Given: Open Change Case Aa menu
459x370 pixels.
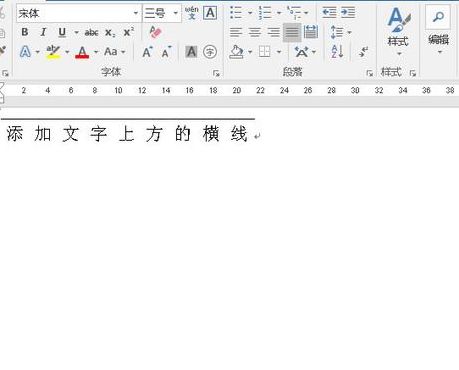Looking at the screenshot, I should pyautogui.click(x=114, y=52).
